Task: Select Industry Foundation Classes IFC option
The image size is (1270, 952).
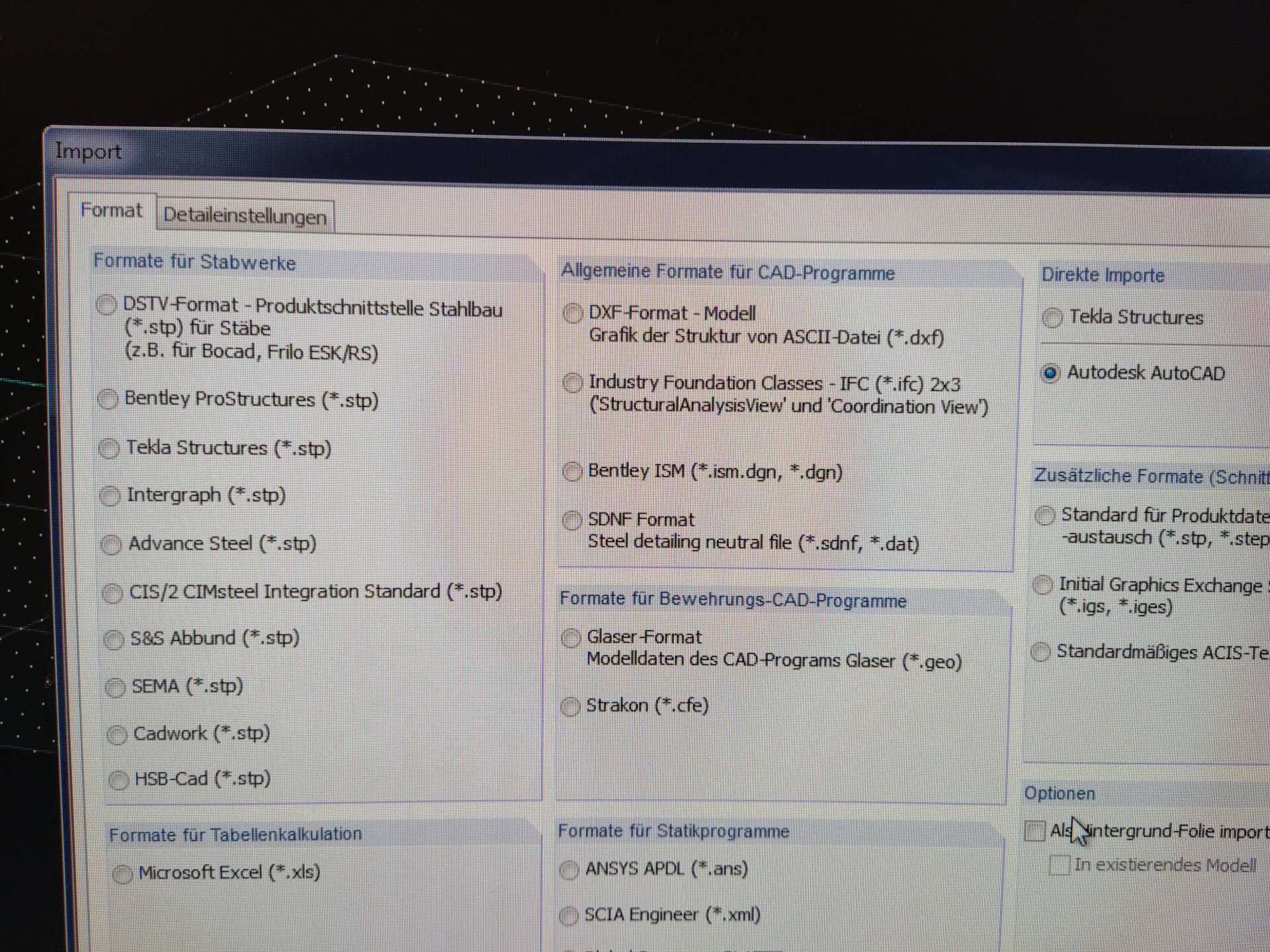Action: click(x=572, y=383)
